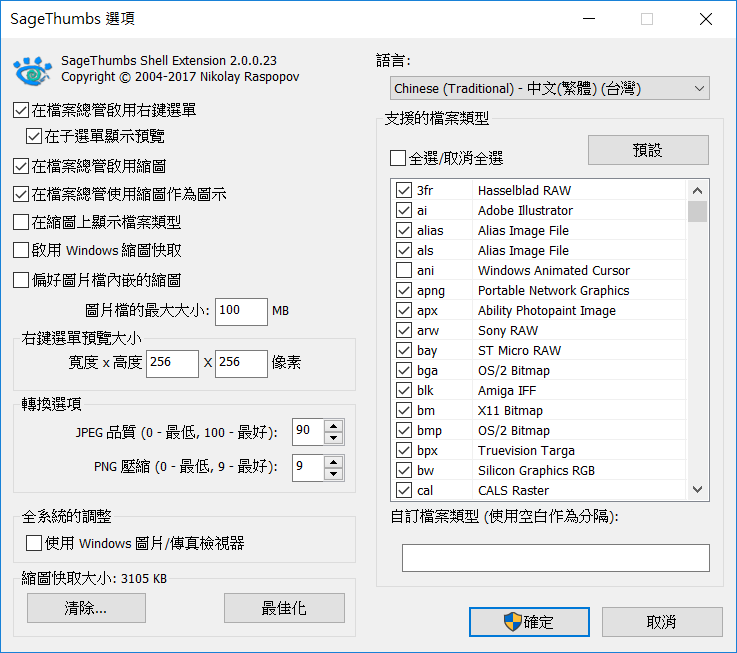Focus the preview height 高度 field
Screen dimensions: 737x653
click(x=241, y=363)
